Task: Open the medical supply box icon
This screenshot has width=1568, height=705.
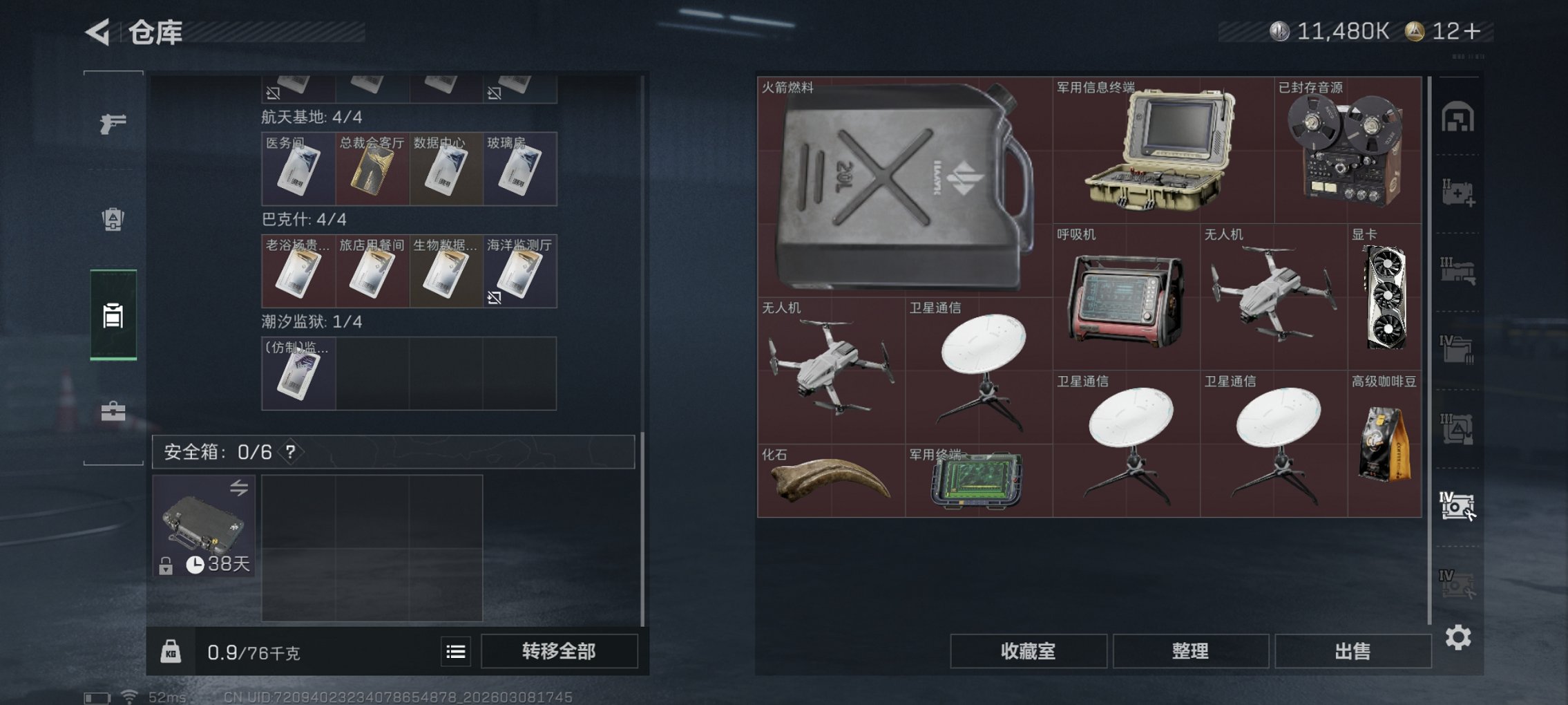Action: (1457, 192)
